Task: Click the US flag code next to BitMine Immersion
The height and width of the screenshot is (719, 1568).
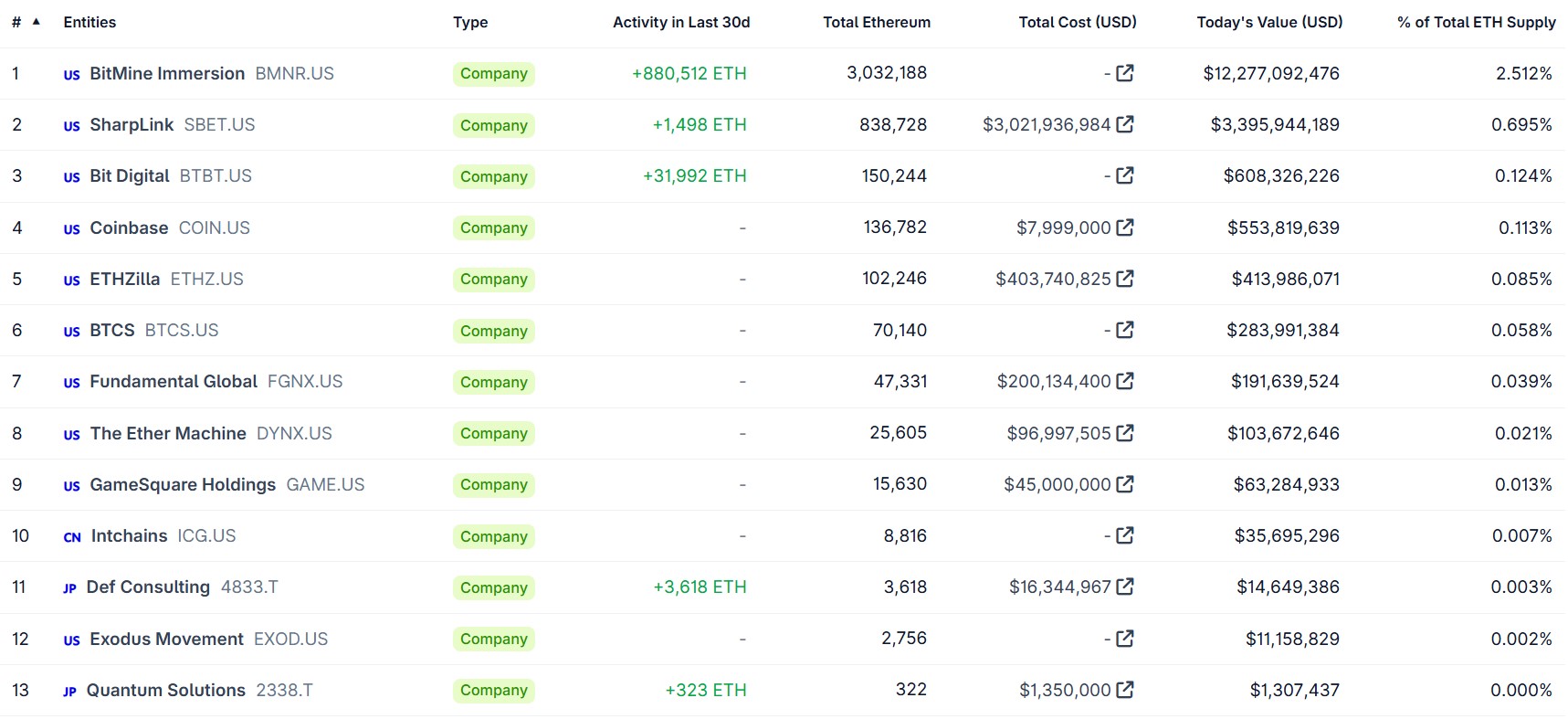Action: (72, 75)
